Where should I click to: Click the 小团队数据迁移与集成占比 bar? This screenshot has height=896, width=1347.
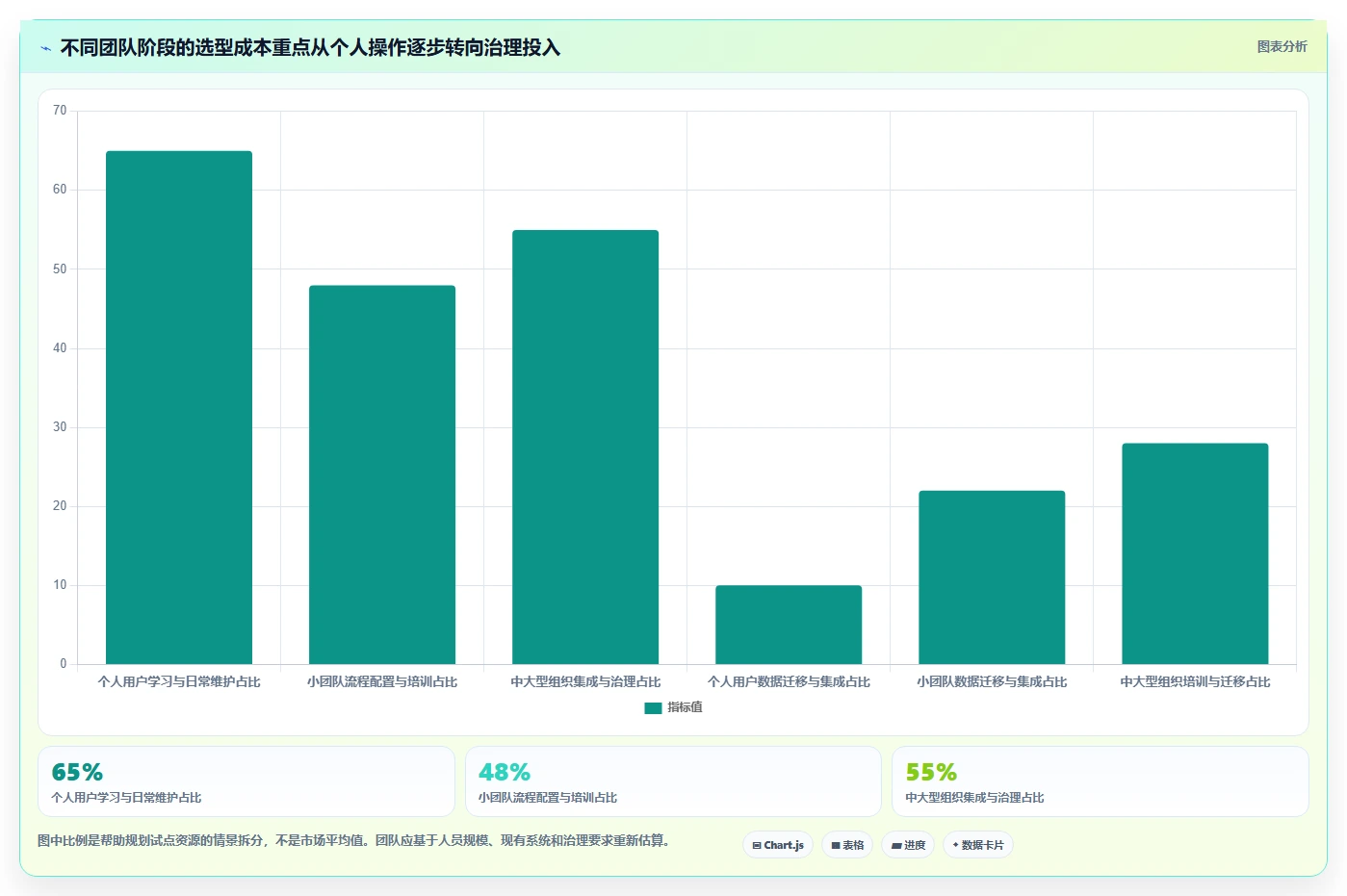click(x=992, y=577)
